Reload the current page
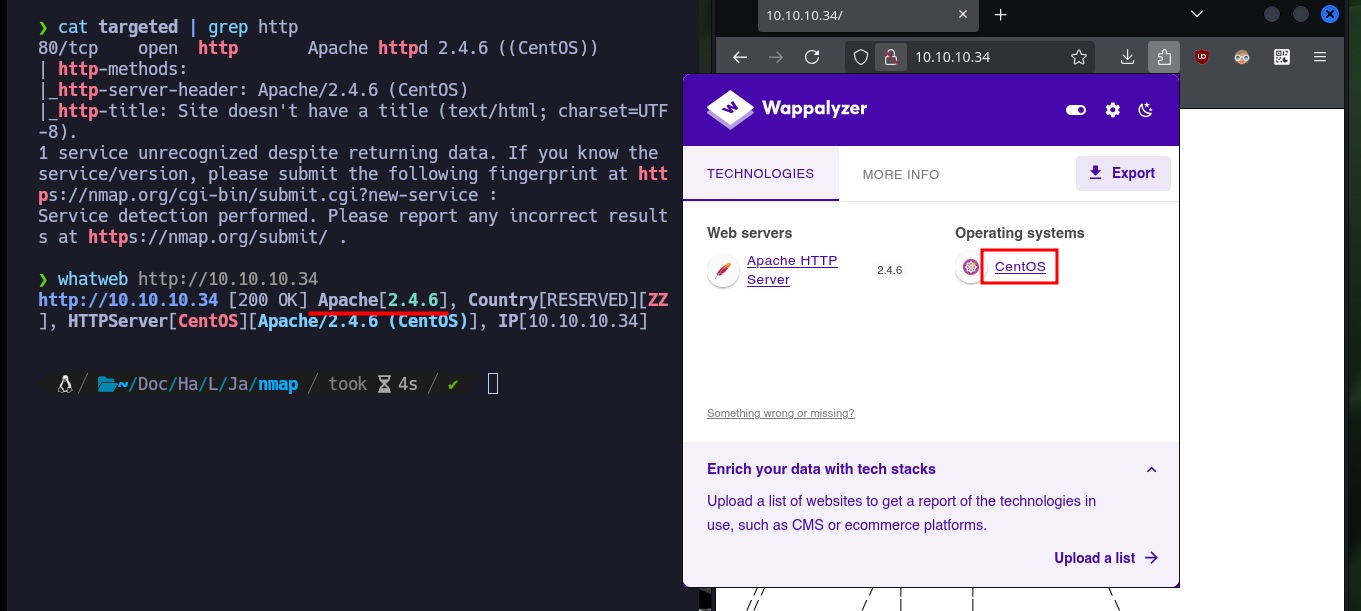 point(812,57)
